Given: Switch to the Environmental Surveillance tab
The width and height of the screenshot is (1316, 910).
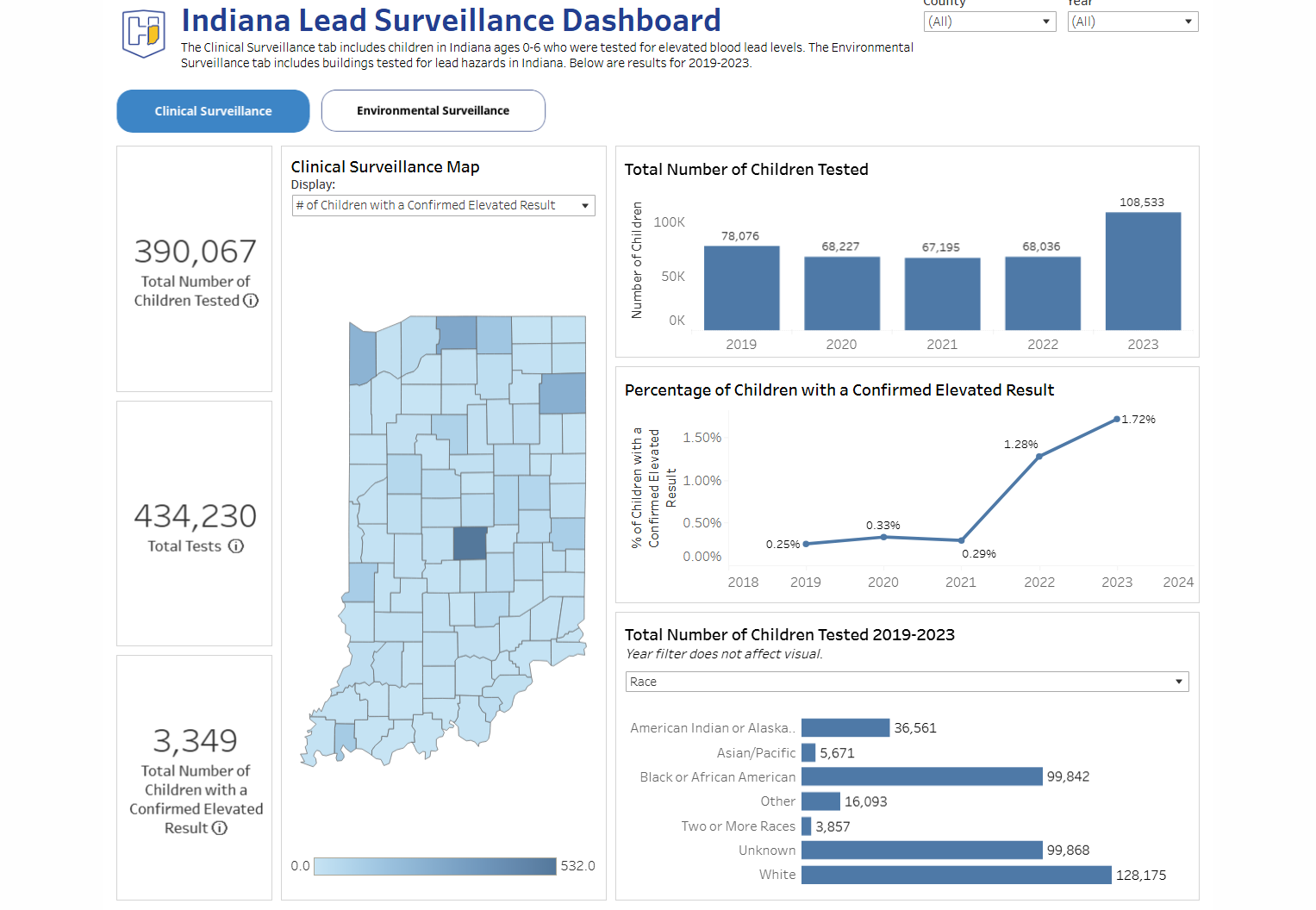Looking at the screenshot, I should point(433,110).
